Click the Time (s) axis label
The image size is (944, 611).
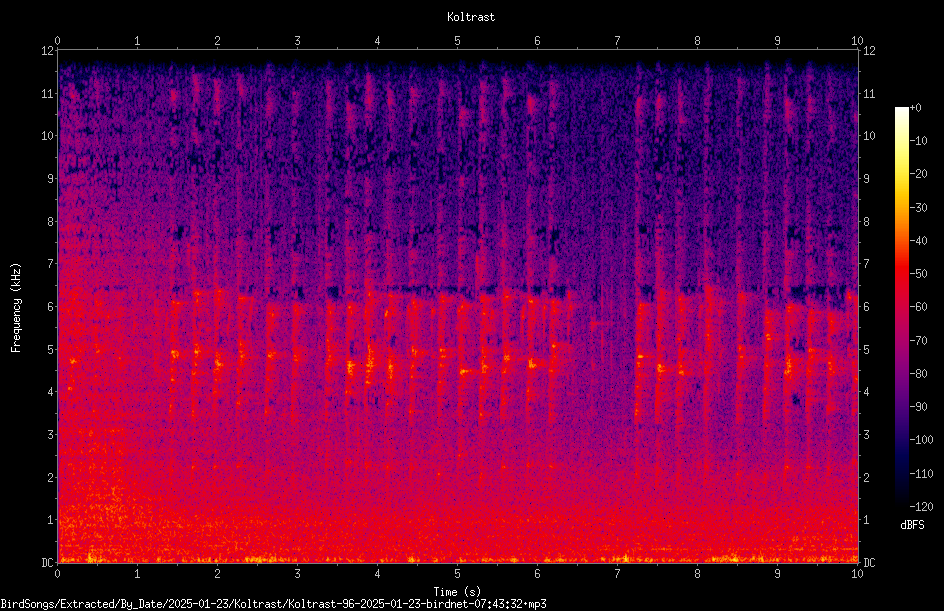pyautogui.click(x=457, y=592)
